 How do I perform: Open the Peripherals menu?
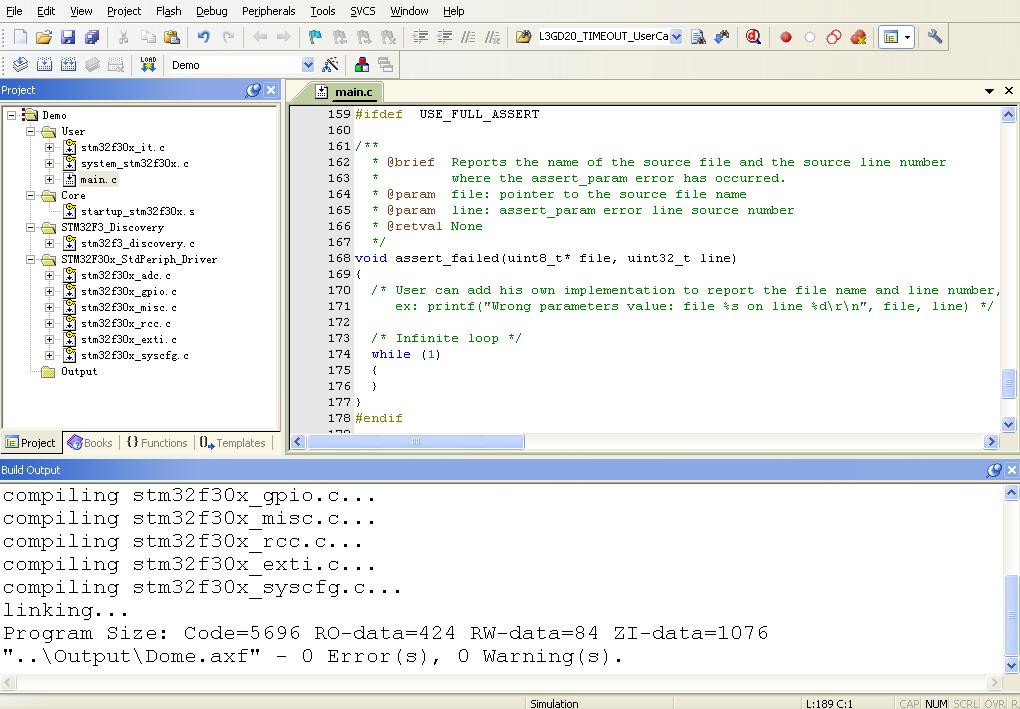coord(268,11)
